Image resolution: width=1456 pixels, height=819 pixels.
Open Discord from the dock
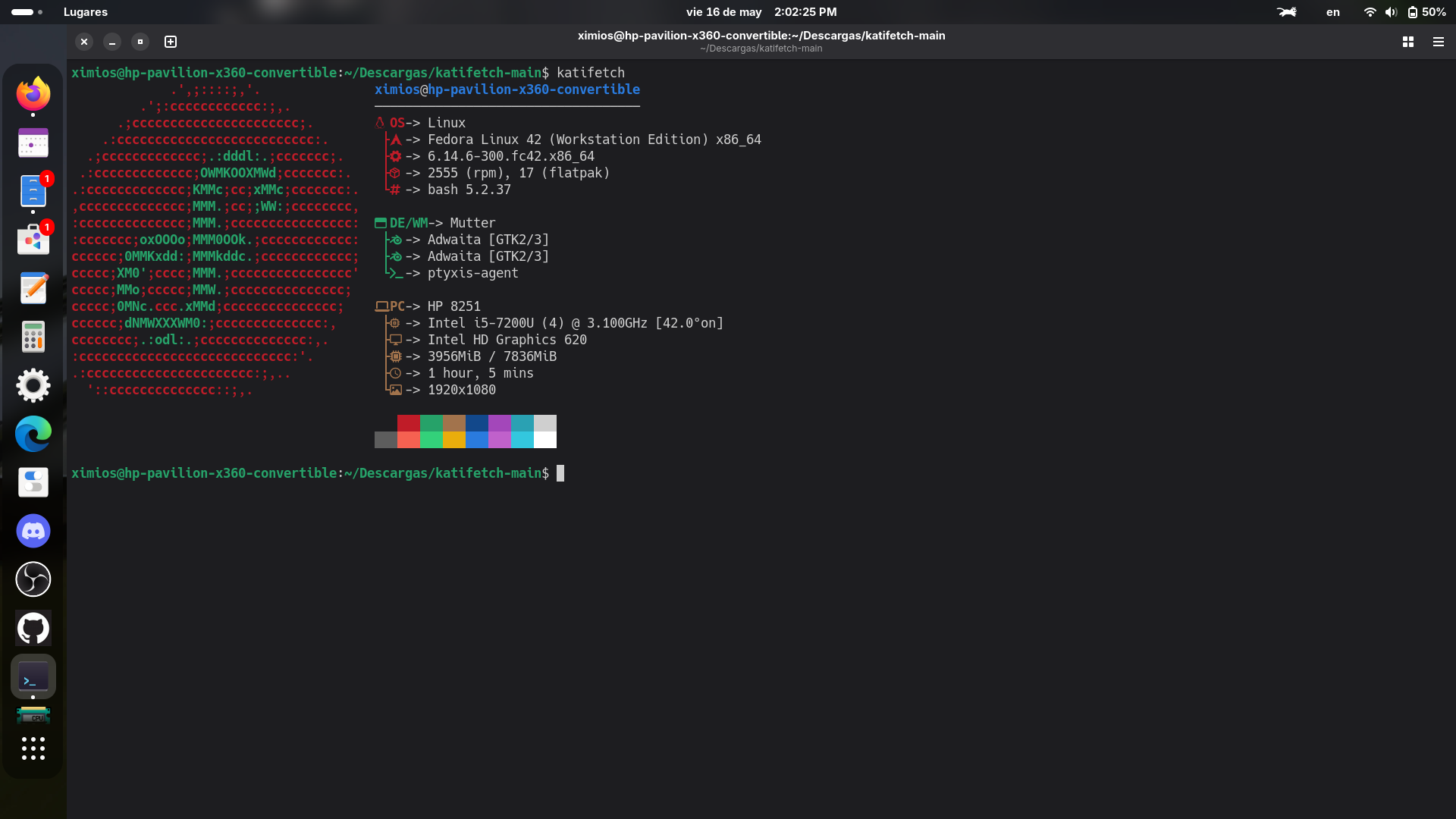pos(33,531)
